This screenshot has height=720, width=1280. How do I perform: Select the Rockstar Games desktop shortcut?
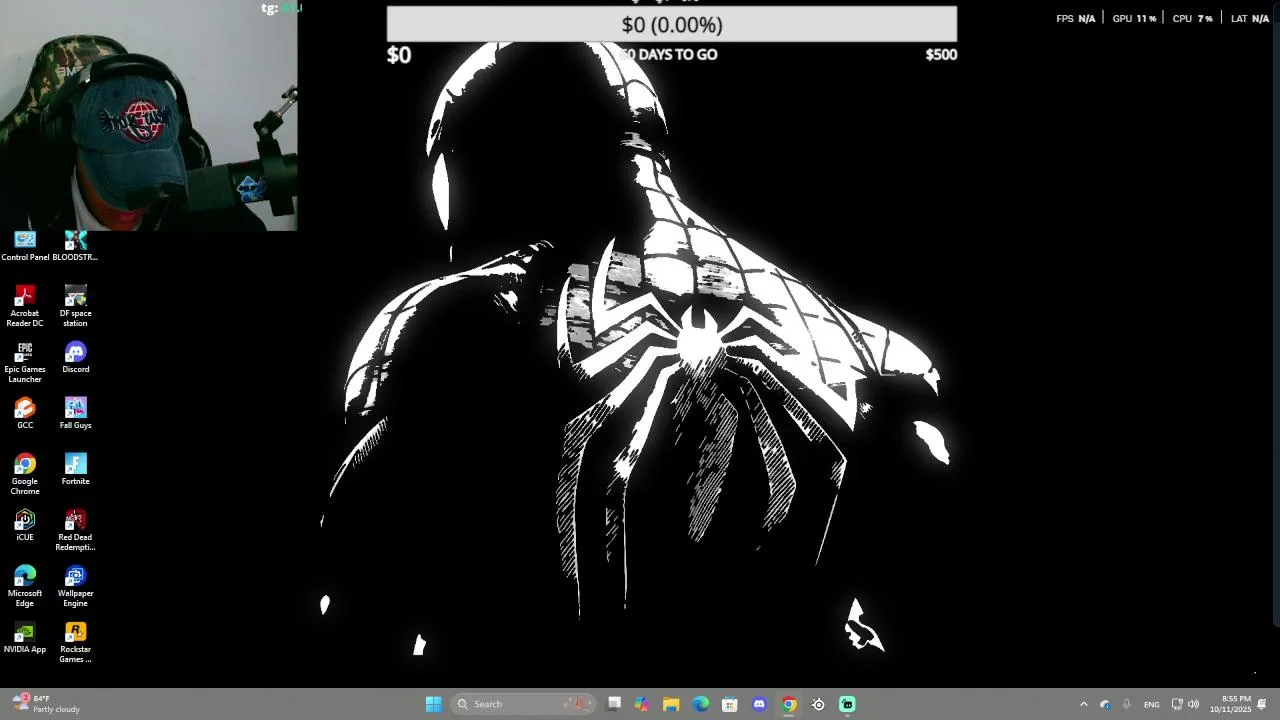(75, 642)
